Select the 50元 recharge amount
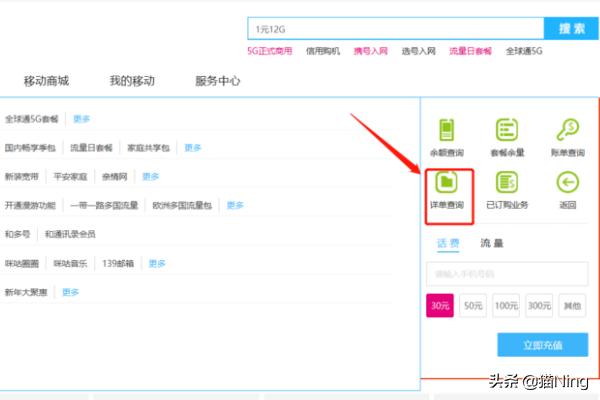This screenshot has width=600, height=400. click(473, 305)
